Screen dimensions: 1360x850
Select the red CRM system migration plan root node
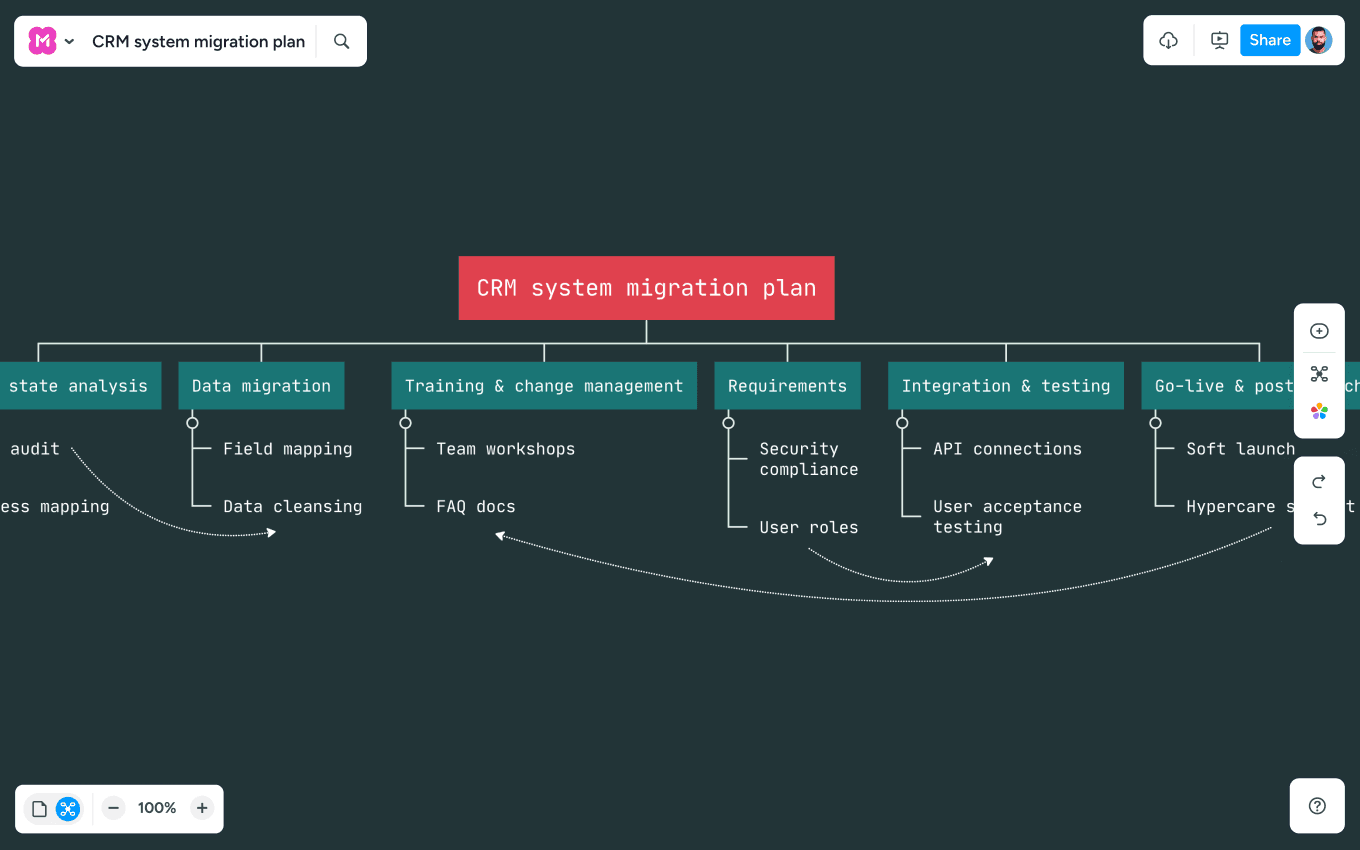[x=646, y=288]
